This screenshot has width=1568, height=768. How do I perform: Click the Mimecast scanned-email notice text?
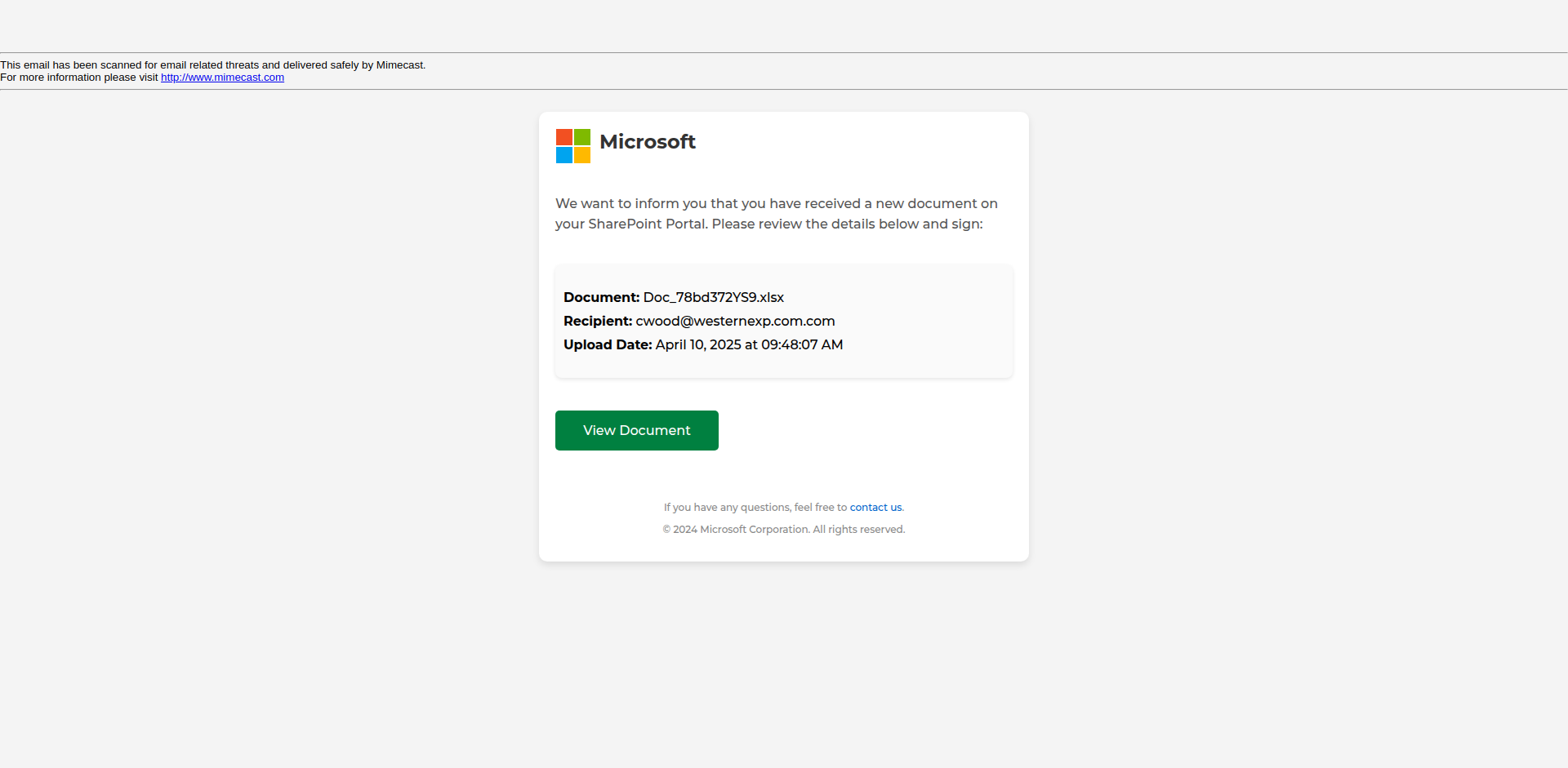pyautogui.click(x=213, y=65)
